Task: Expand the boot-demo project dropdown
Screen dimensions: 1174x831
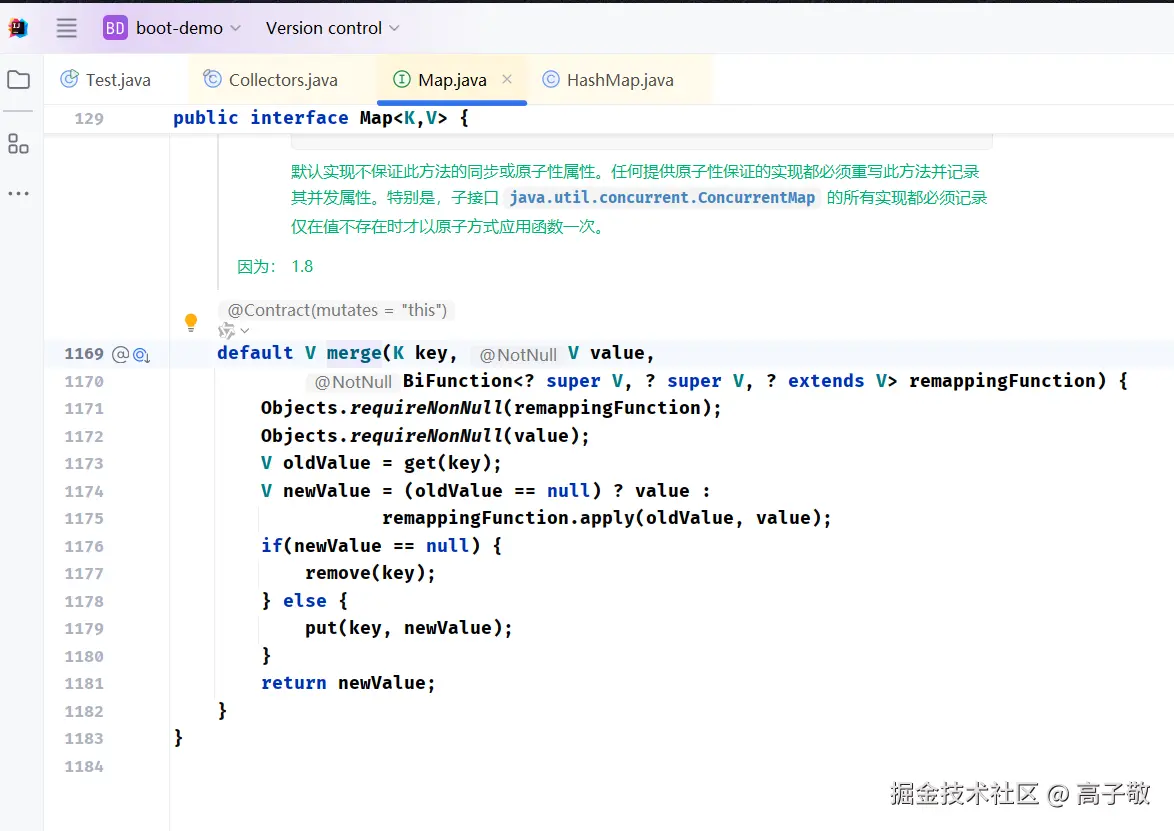Action: coord(188,28)
